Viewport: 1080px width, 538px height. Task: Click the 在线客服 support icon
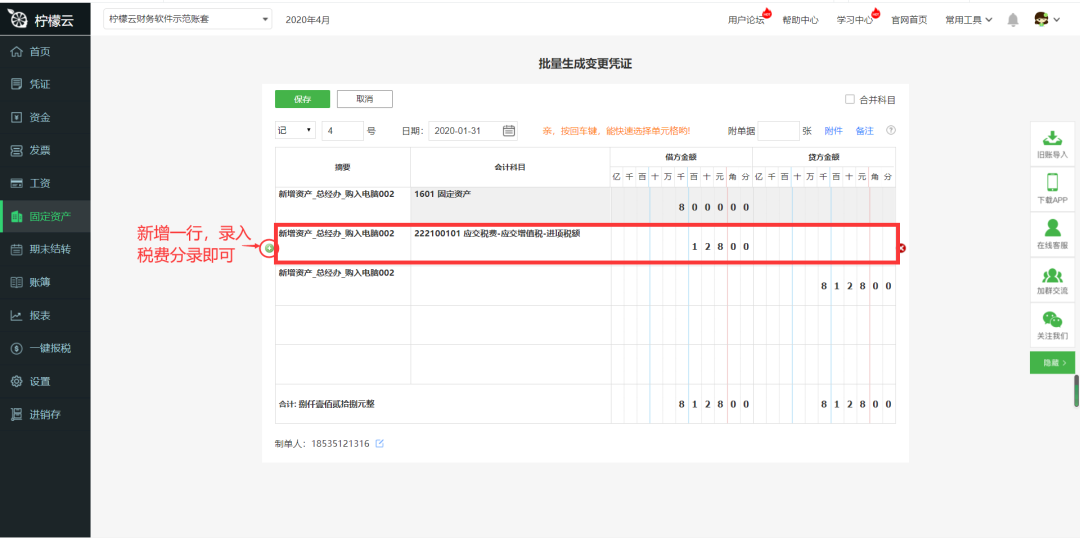[x=1052, y=228]
